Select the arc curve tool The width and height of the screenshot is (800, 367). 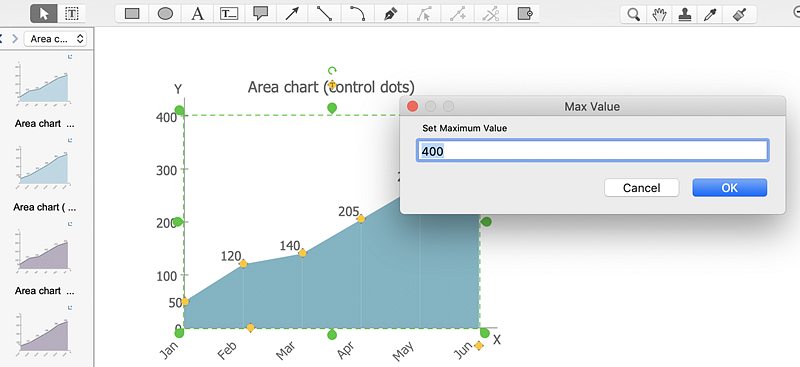coord(358,14)
